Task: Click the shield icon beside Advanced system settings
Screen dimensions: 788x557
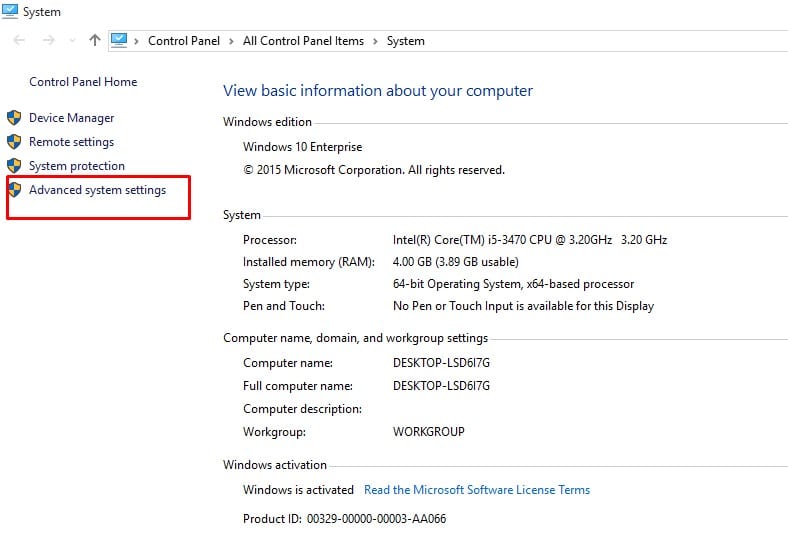Action: click(14, 190)
